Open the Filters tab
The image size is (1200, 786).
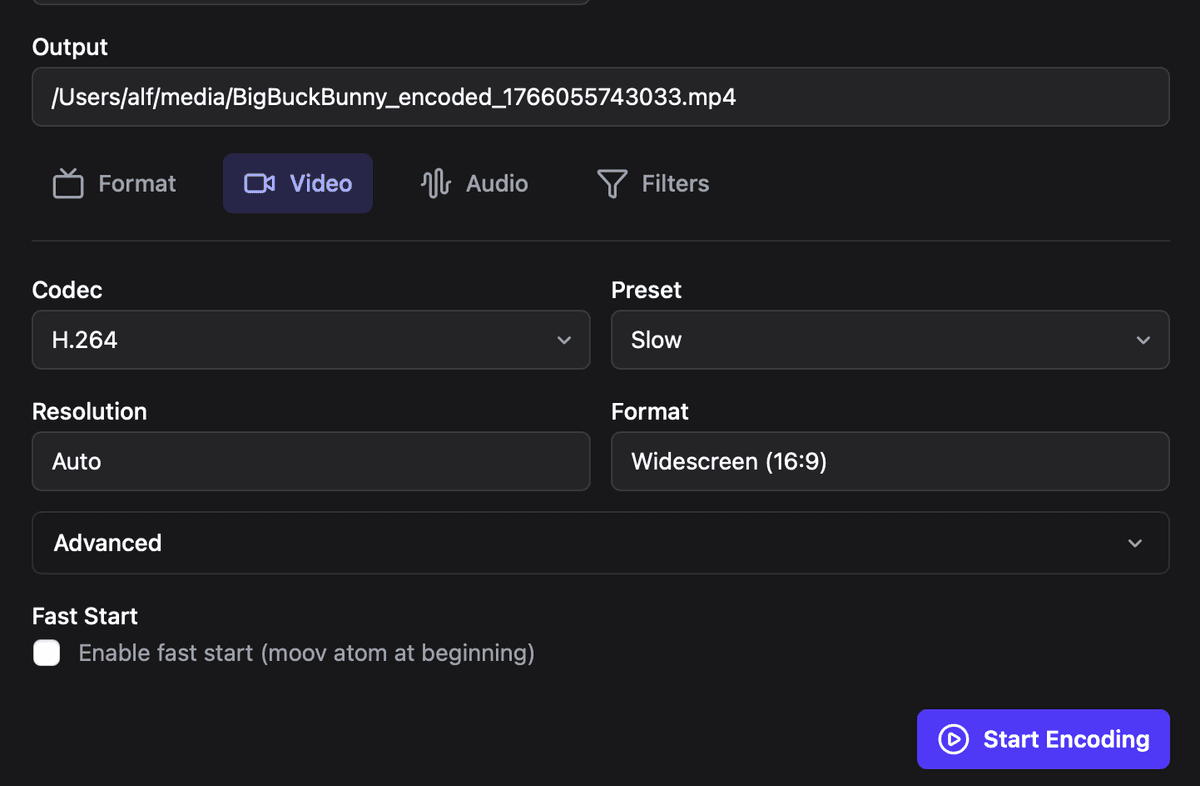tap(653, 184)
